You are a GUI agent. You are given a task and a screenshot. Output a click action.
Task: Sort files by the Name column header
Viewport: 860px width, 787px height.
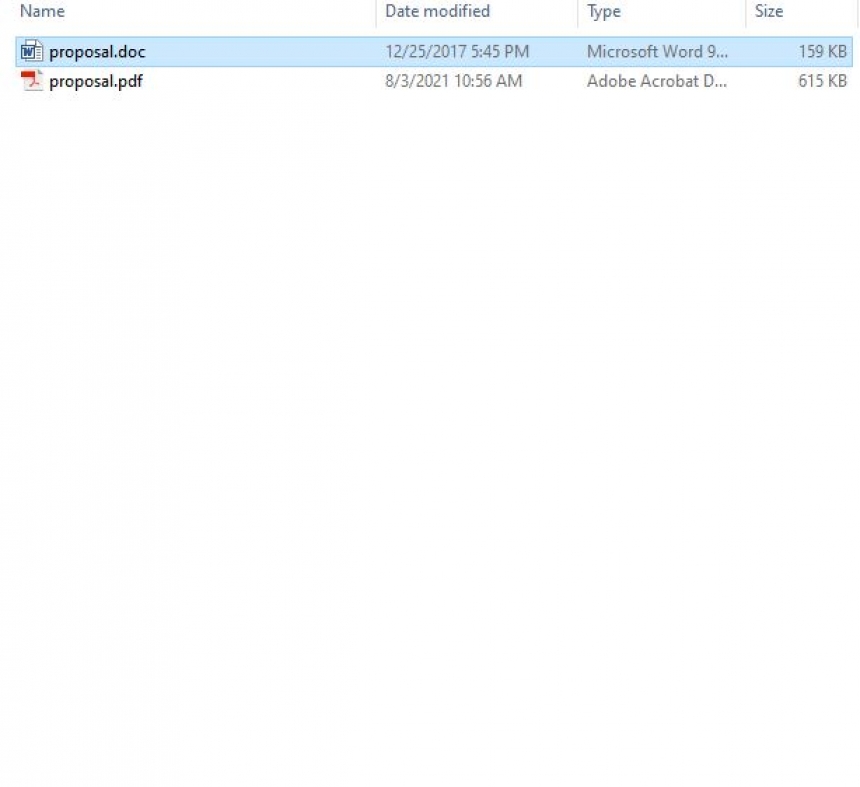coord(42,11)
